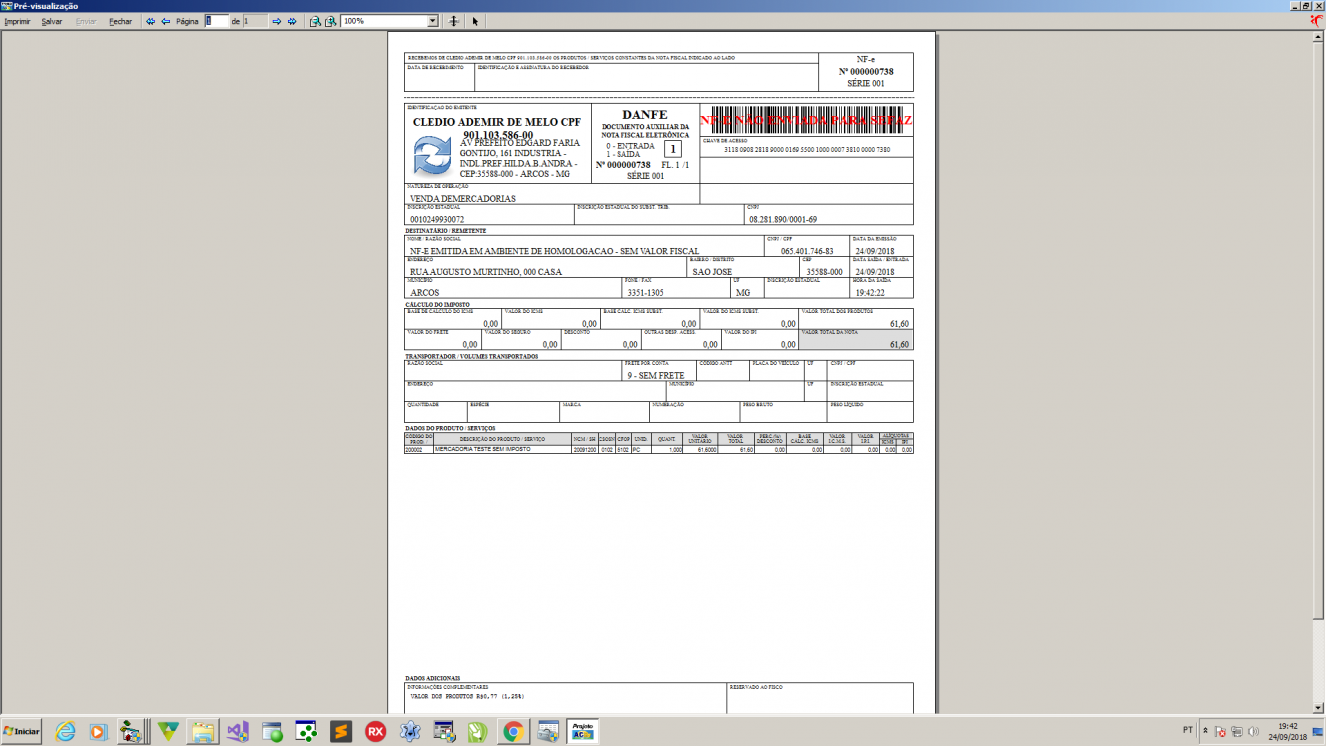Click the emitter logo arrows image
This screenshot has height=746, width=1326.
433,157
